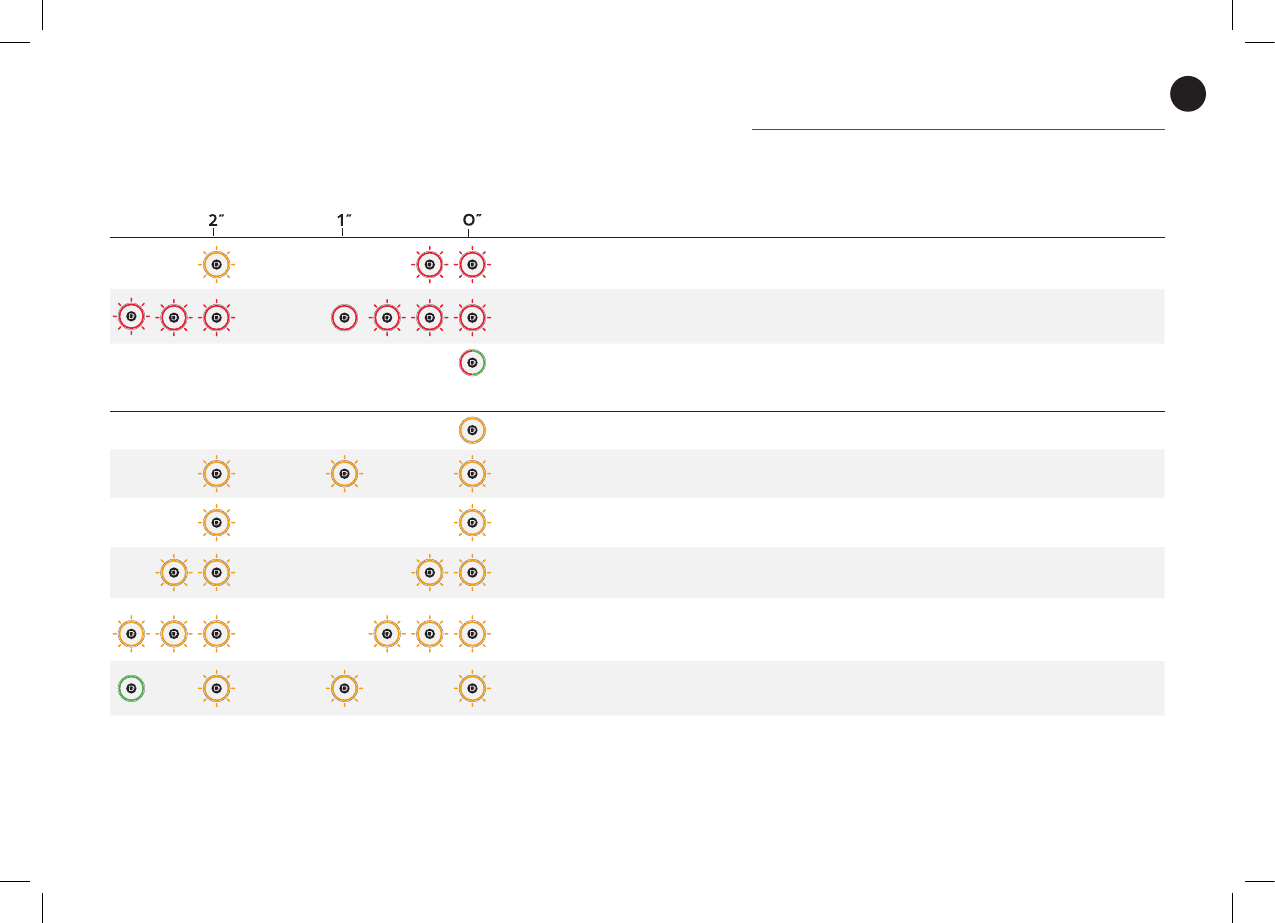Click the solid red non-flashing indicator
The image size is (1275, 923).
[x=343, y=317]
